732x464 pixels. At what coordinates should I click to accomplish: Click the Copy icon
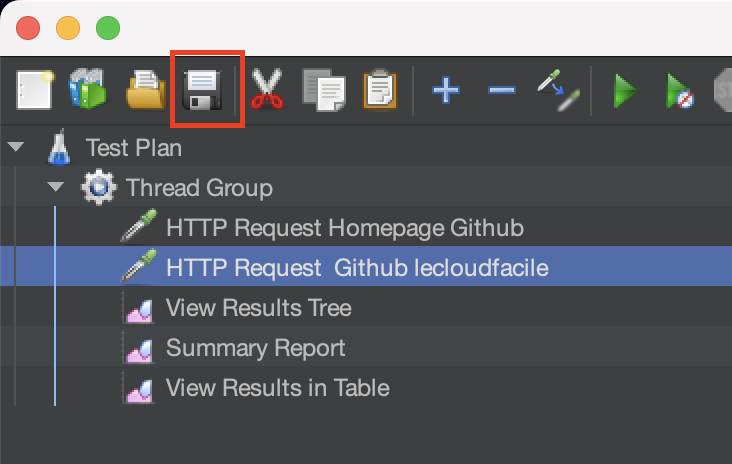coord(323,92)
